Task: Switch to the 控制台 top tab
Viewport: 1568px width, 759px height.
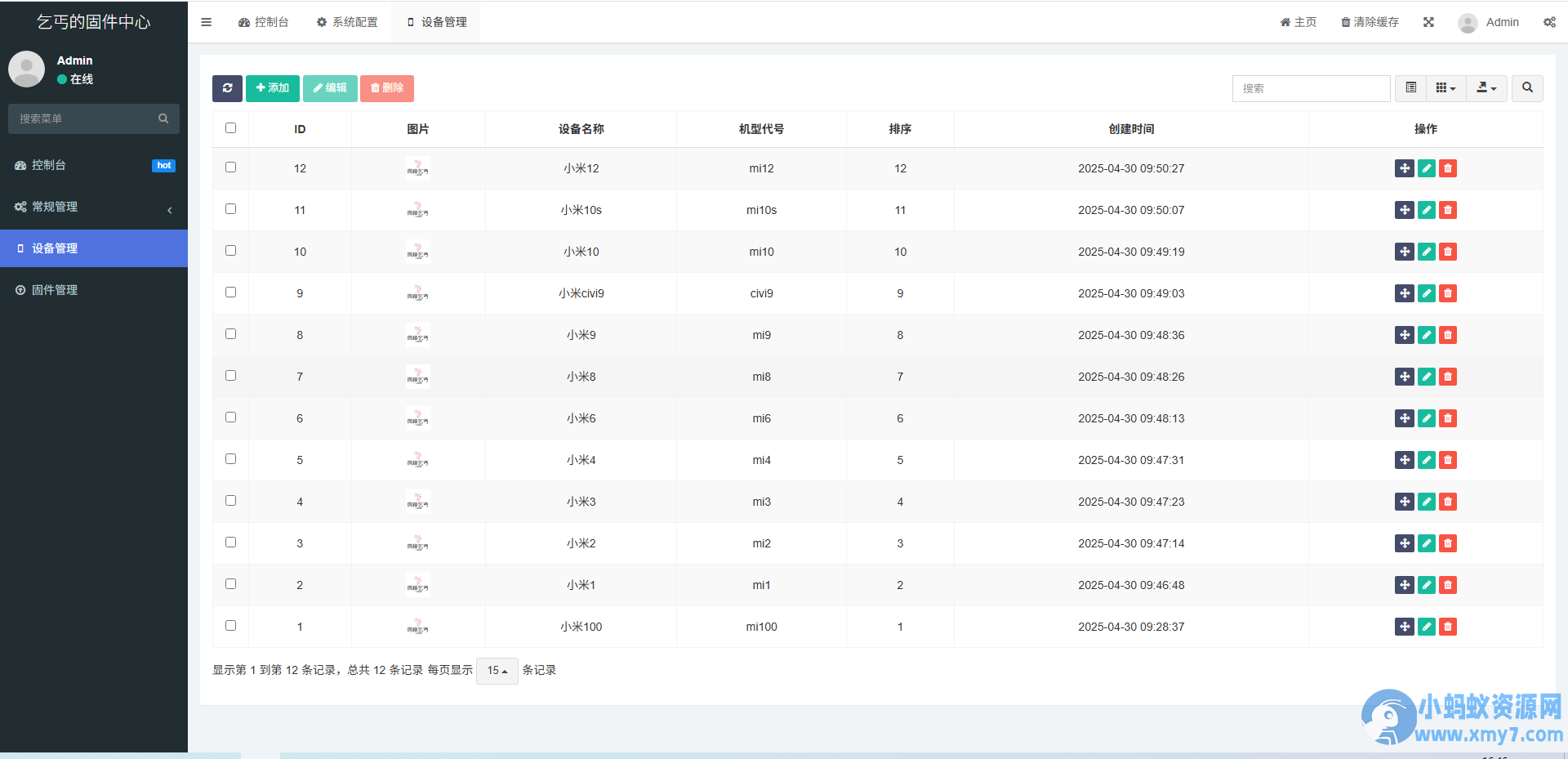Action: point(263,22)
